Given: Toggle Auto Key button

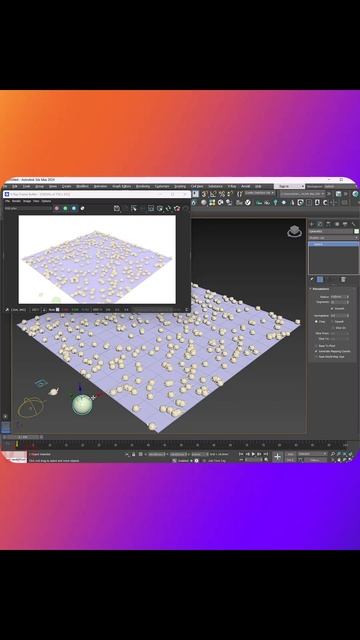Looking at the screenshot, I should (x=290, y=454).
